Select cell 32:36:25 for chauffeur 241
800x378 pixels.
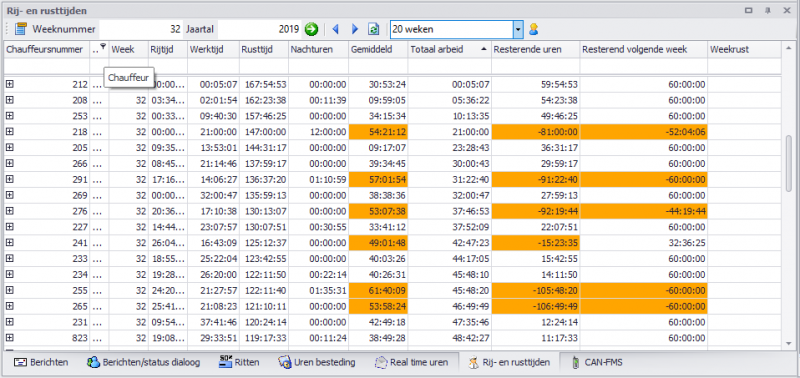[x=643, y=242]
